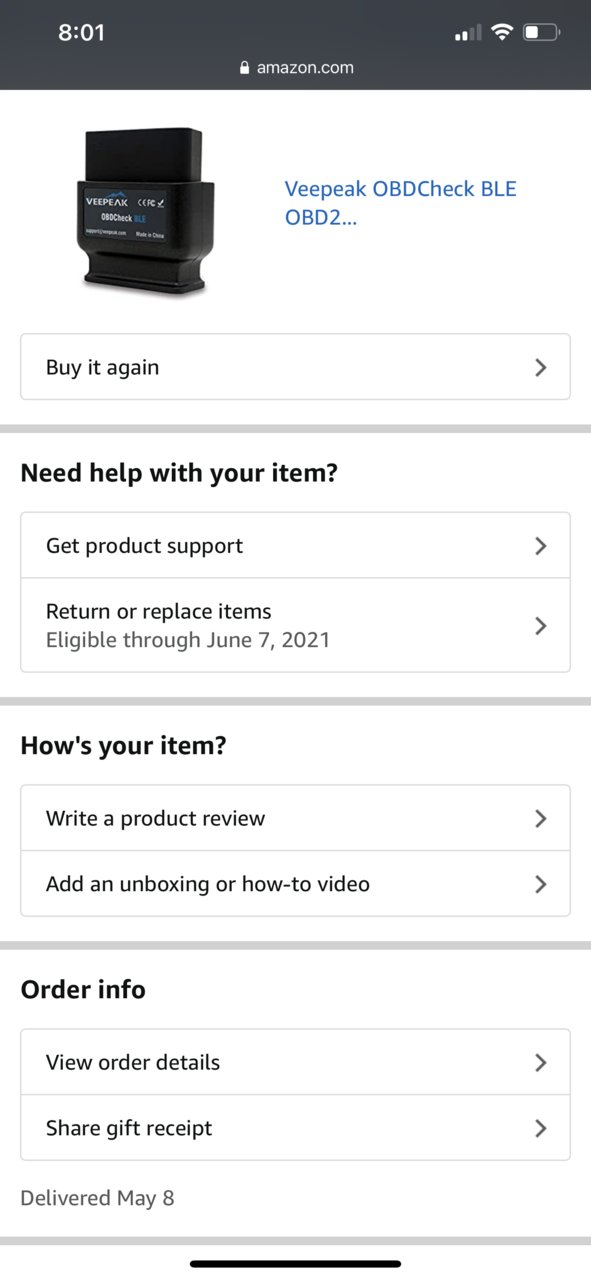Image resolution: width=591 pixels, height=1279 pixels.
Task: Tap the chevron beside Return or replace items
Action: 540,625
